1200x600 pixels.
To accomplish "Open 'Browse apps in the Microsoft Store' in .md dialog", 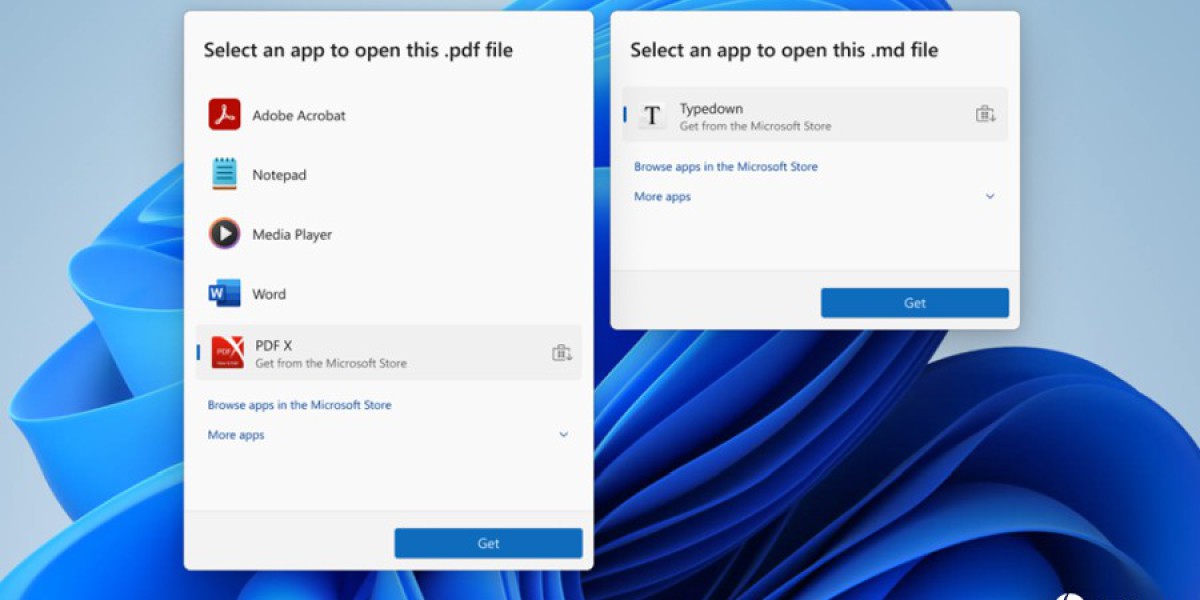I will [x=725, y=167].
